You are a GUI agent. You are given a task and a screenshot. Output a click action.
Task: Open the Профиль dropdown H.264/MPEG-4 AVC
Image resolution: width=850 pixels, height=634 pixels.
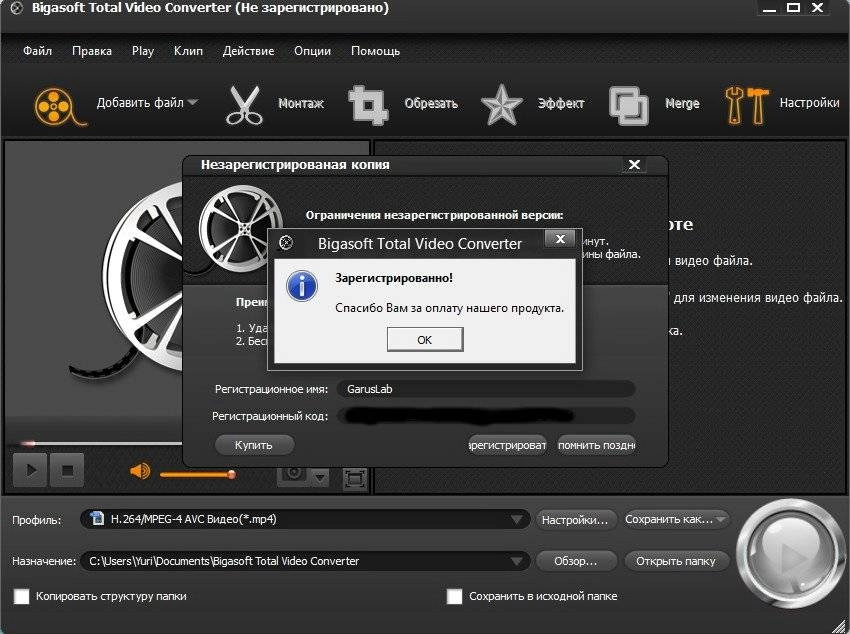coord(305,519)
